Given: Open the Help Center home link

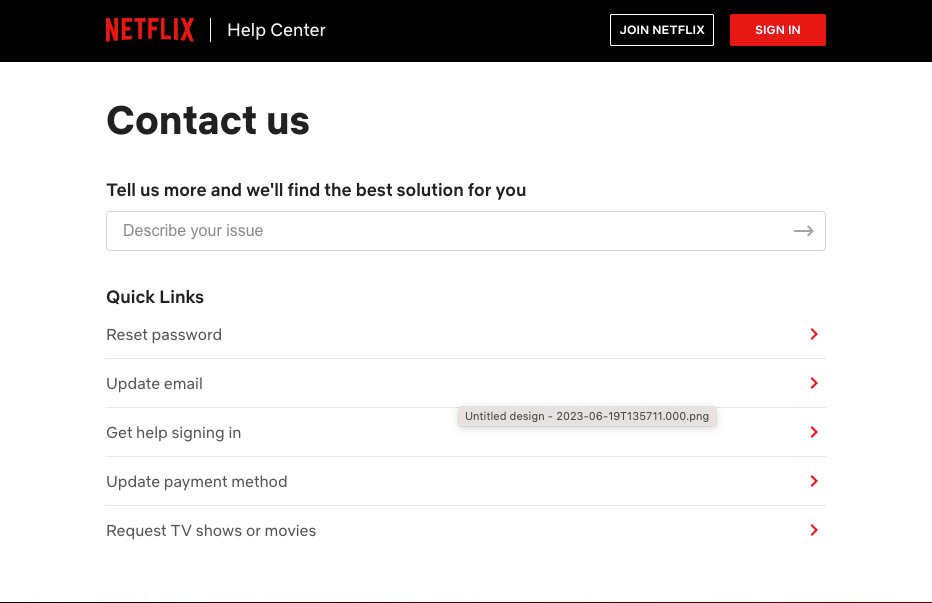Looking at the screenshot, I should click(x=276, y=30).
